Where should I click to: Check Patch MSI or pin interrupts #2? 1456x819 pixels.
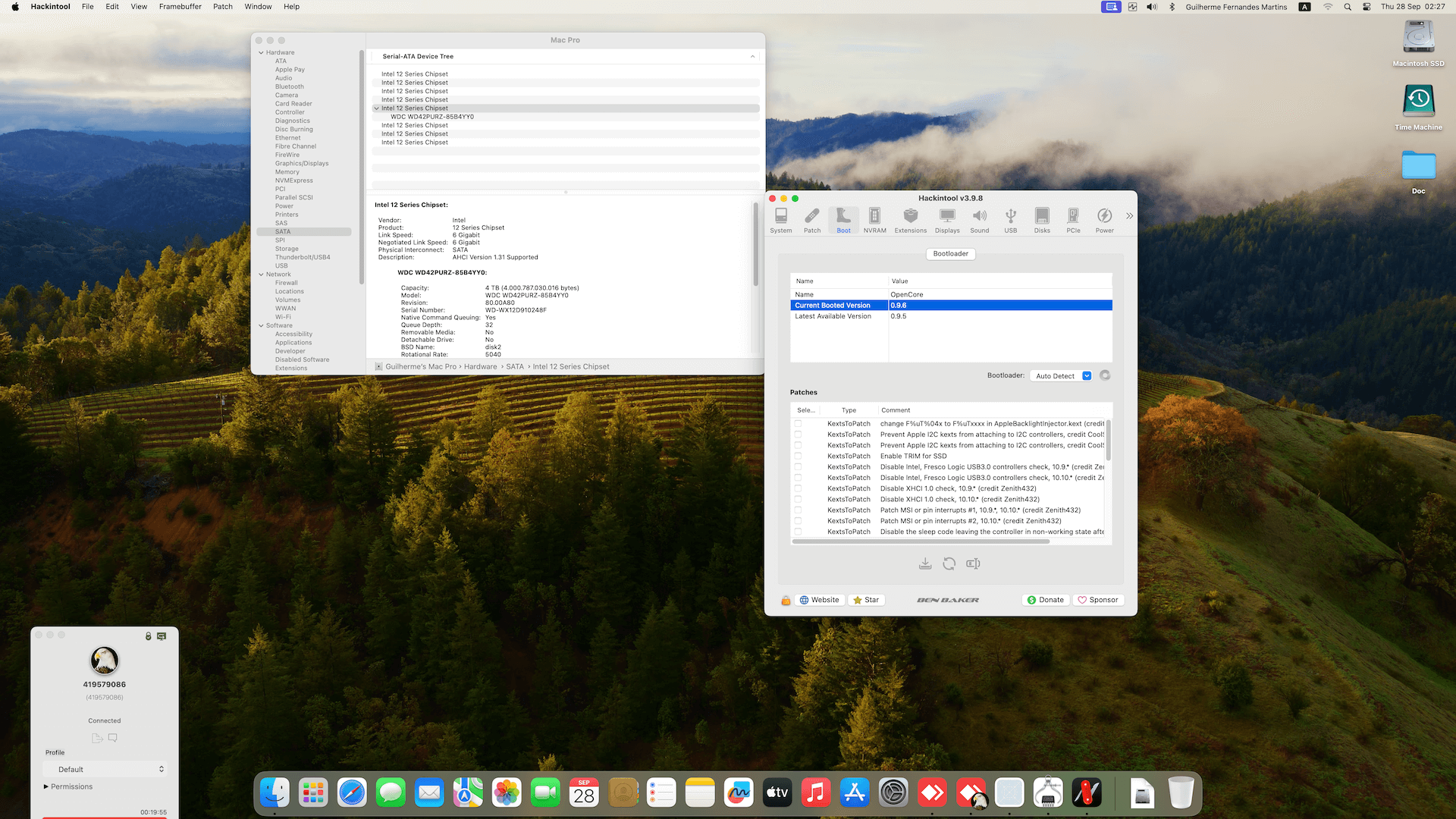click(x=798, y=521)
